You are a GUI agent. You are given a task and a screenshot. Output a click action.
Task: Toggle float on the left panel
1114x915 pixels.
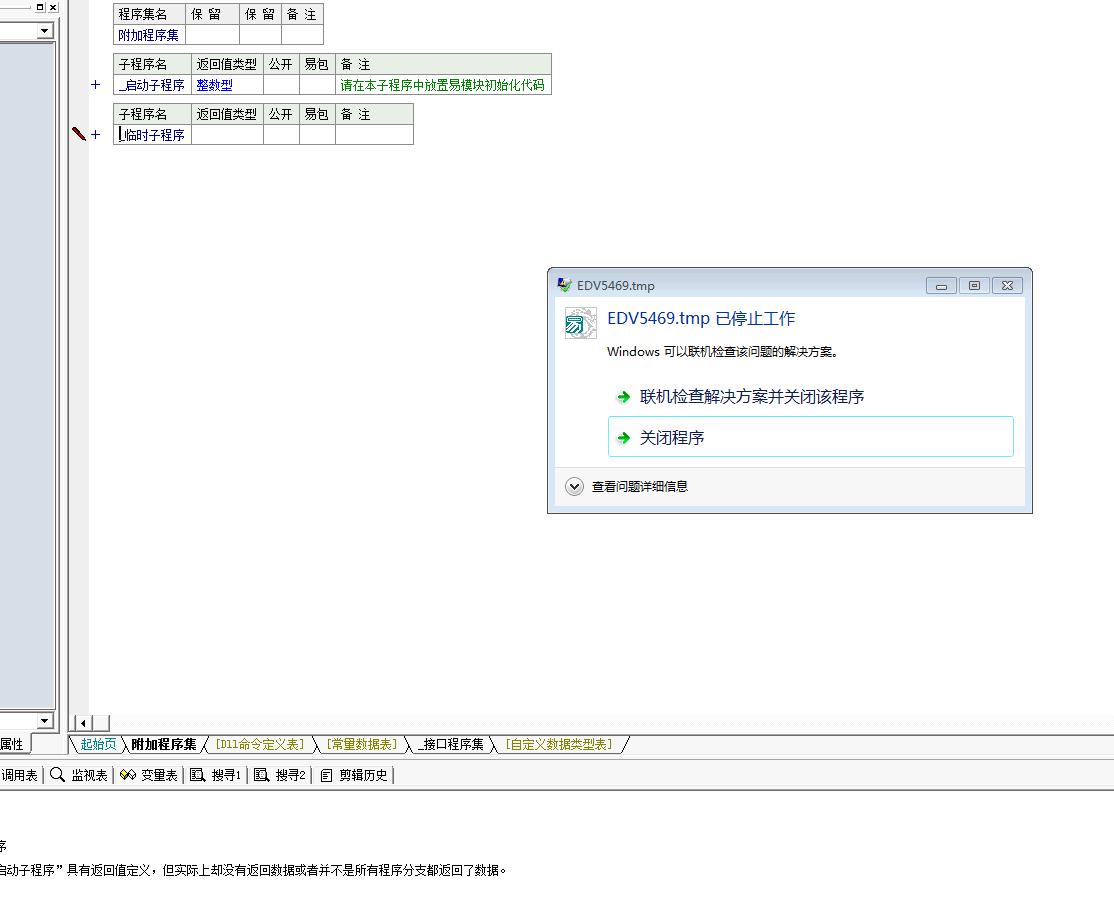(40, 7)
